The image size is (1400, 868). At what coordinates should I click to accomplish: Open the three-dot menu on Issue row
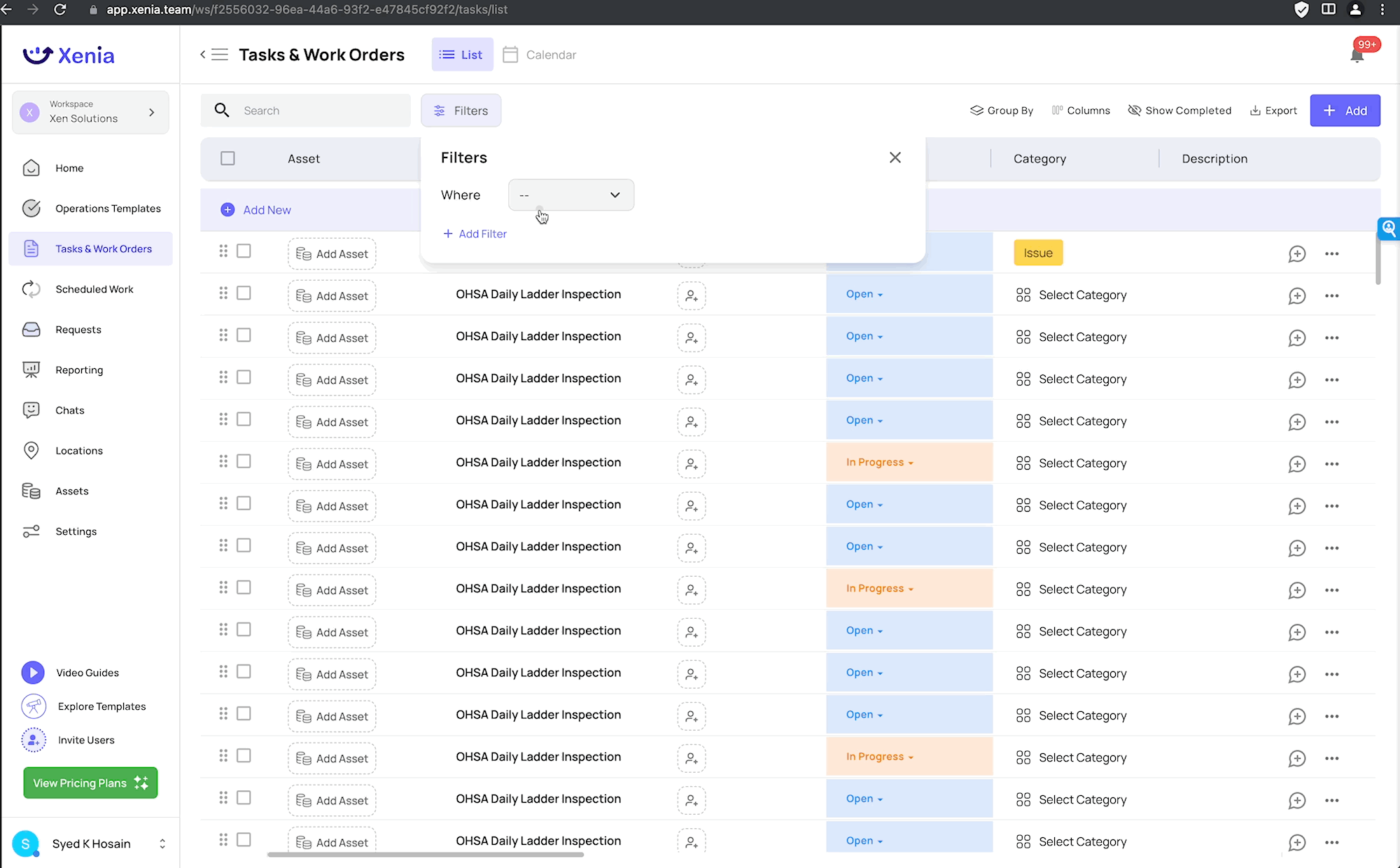(x=1332, y=254)
